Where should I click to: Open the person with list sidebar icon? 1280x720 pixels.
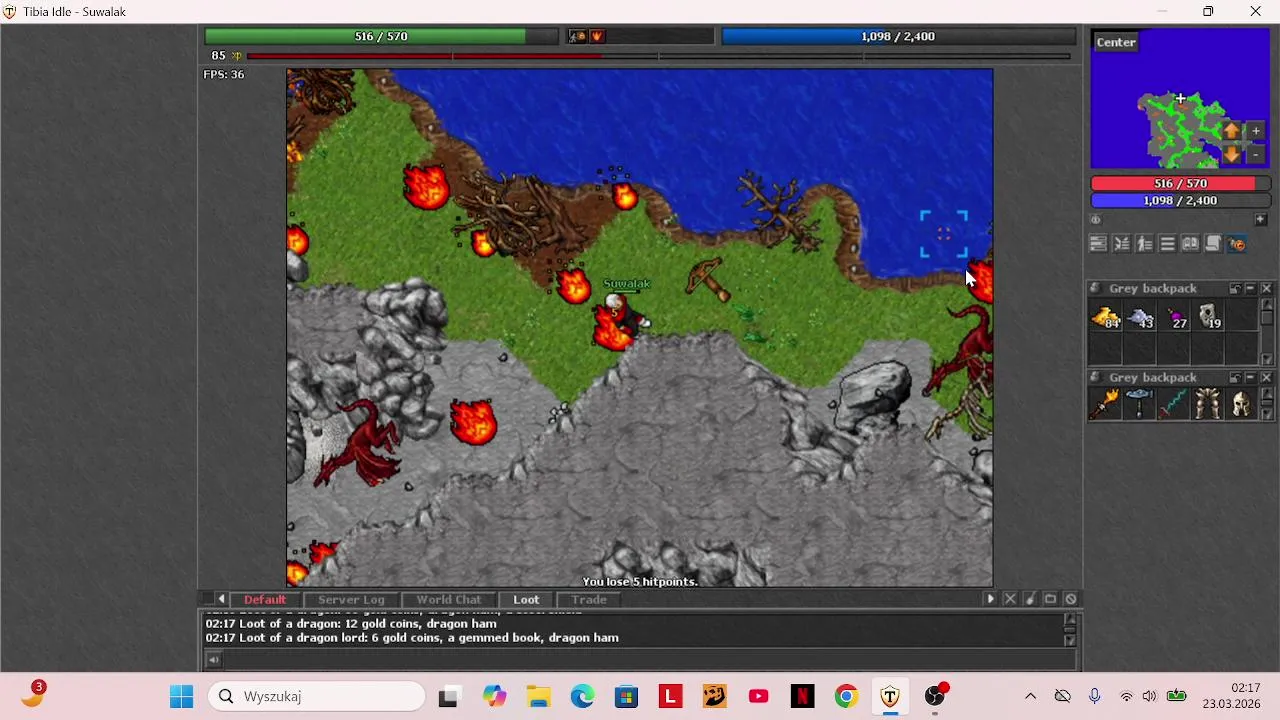pyautogui.click(x=1145, y=244)
